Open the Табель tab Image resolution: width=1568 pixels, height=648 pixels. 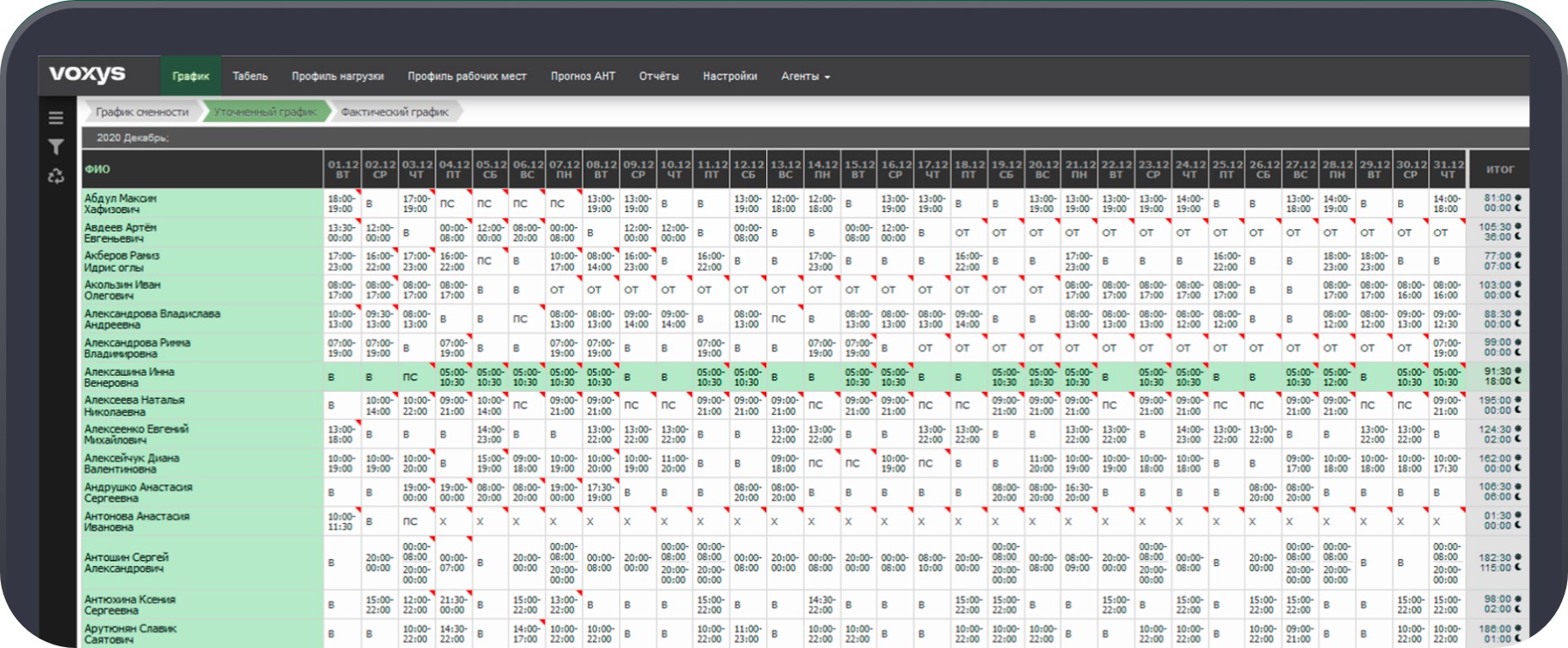click(250, 76)
